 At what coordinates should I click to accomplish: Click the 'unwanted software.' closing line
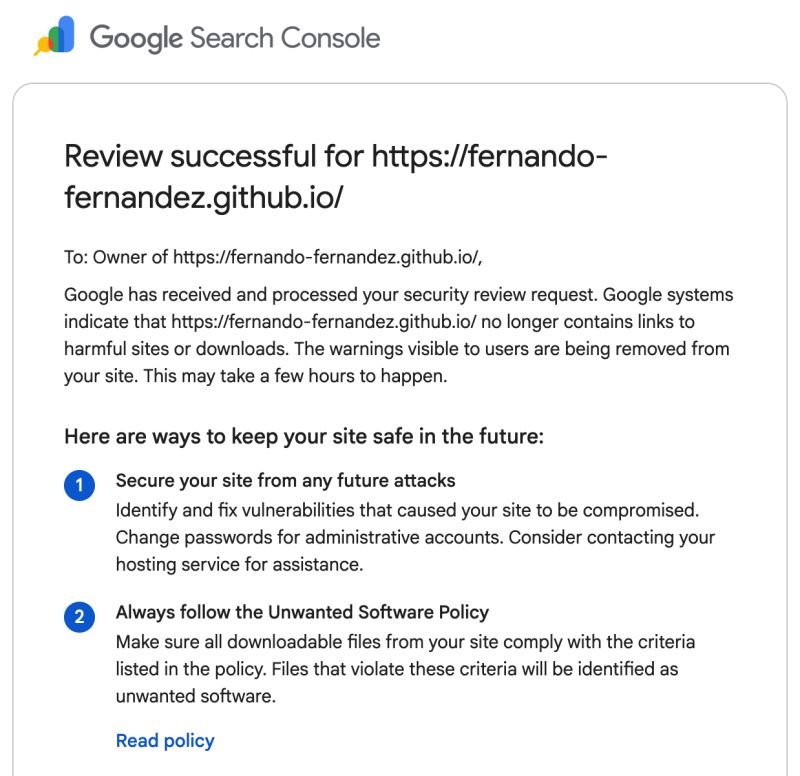195,696
